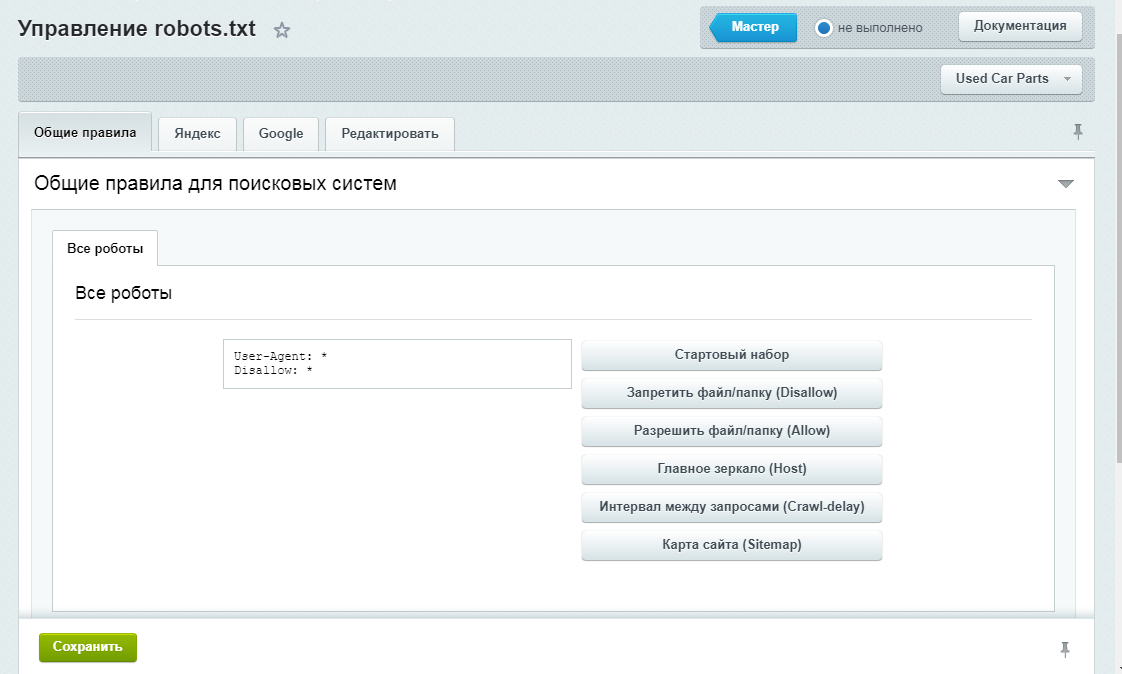Pin the bottom save bar using pin icon
This screenshot has height=674, width=1122.
1065,649
